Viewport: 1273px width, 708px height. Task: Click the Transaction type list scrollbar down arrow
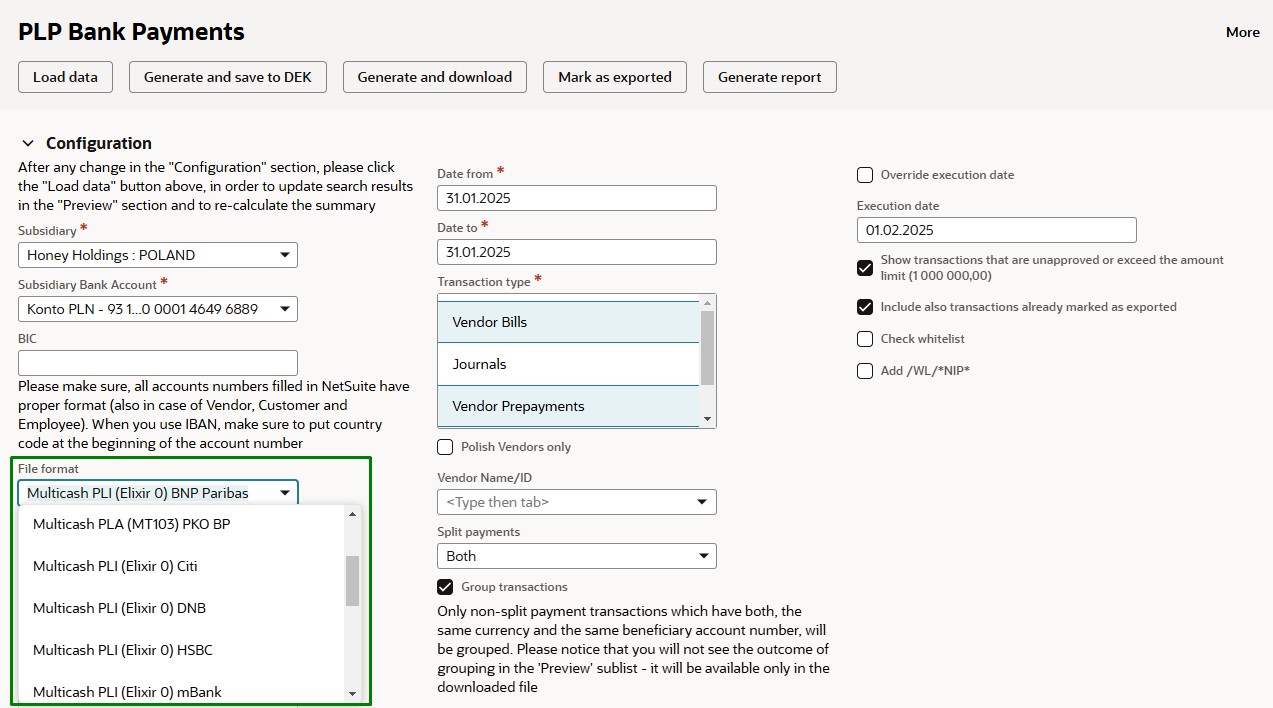tap(708, 419)
